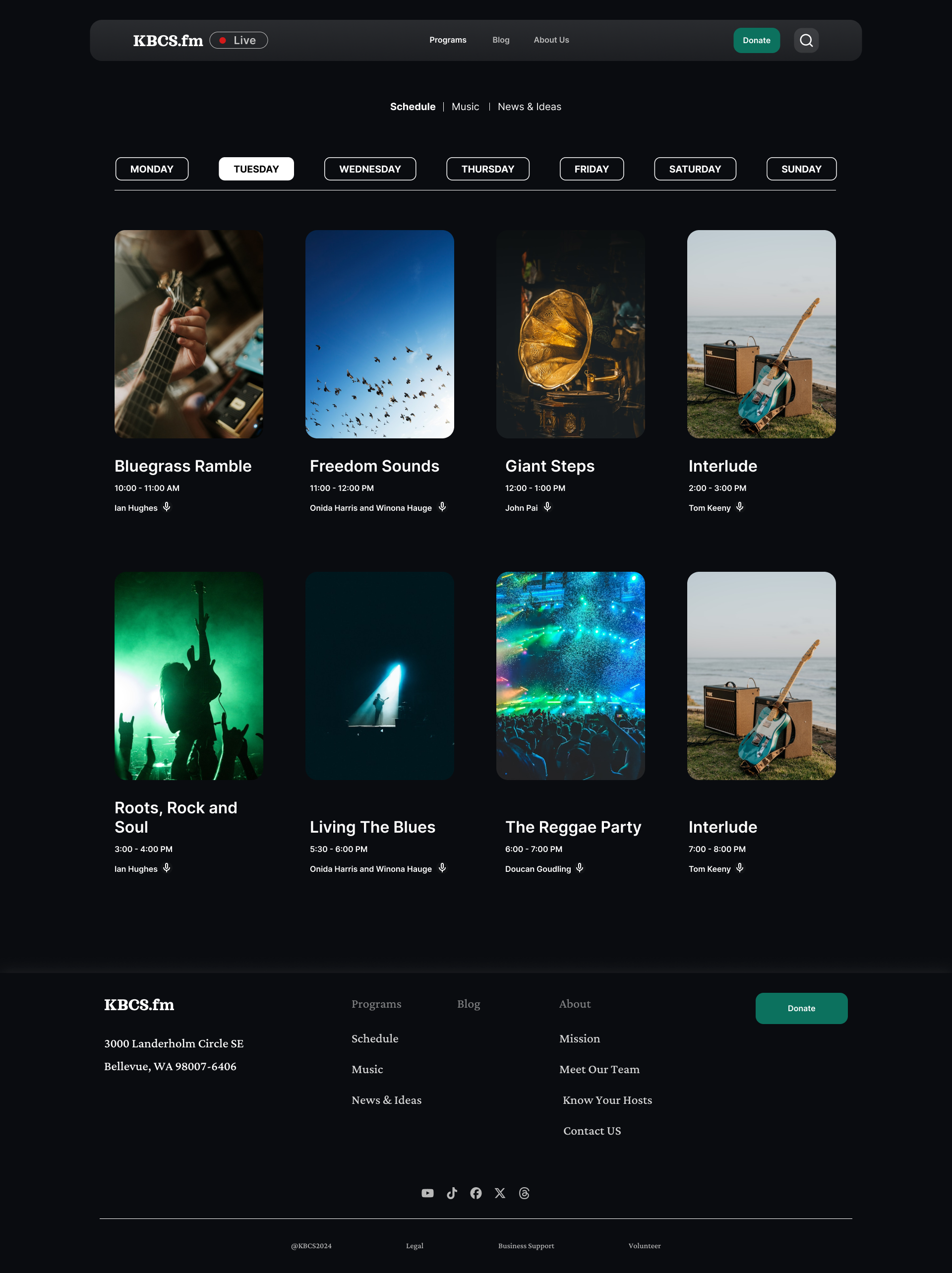Open search with the magnifier icon
The image size is (952, 1273).
806,40
